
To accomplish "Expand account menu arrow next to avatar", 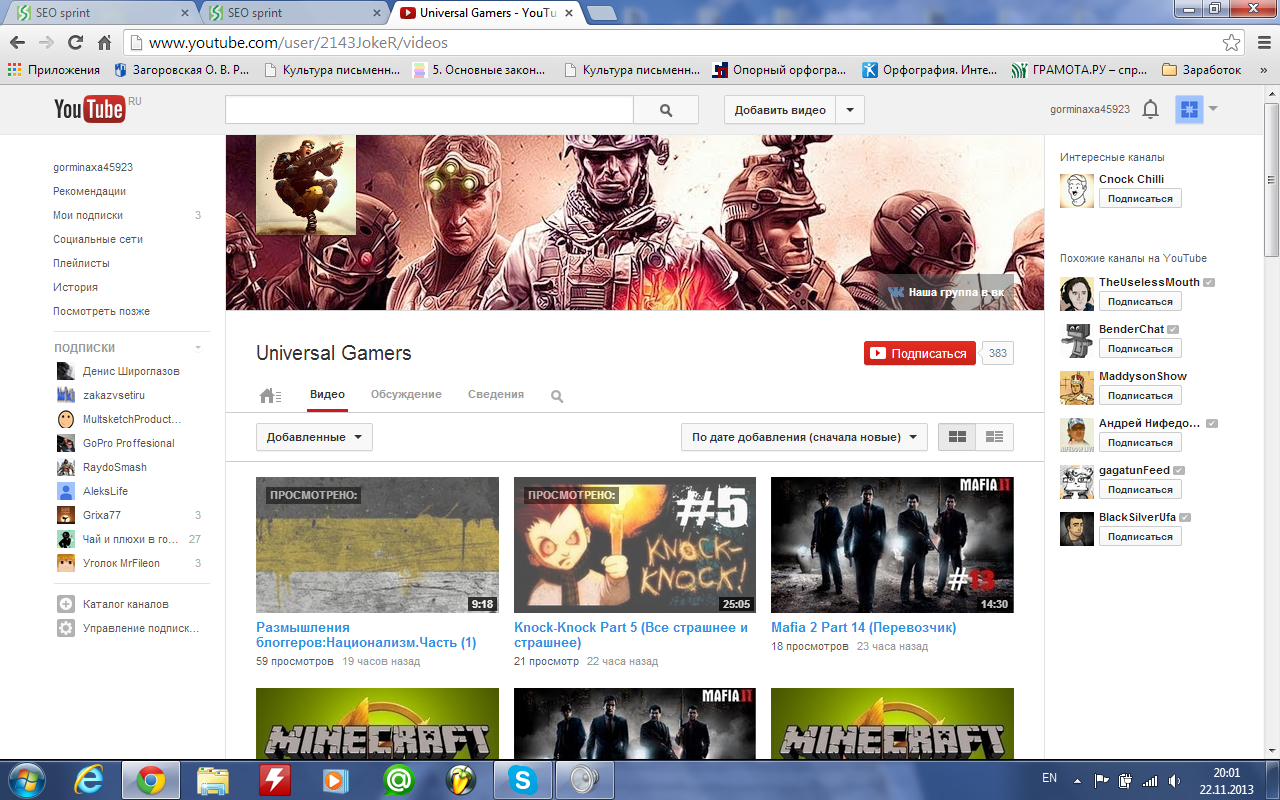I will point(1213,108).
